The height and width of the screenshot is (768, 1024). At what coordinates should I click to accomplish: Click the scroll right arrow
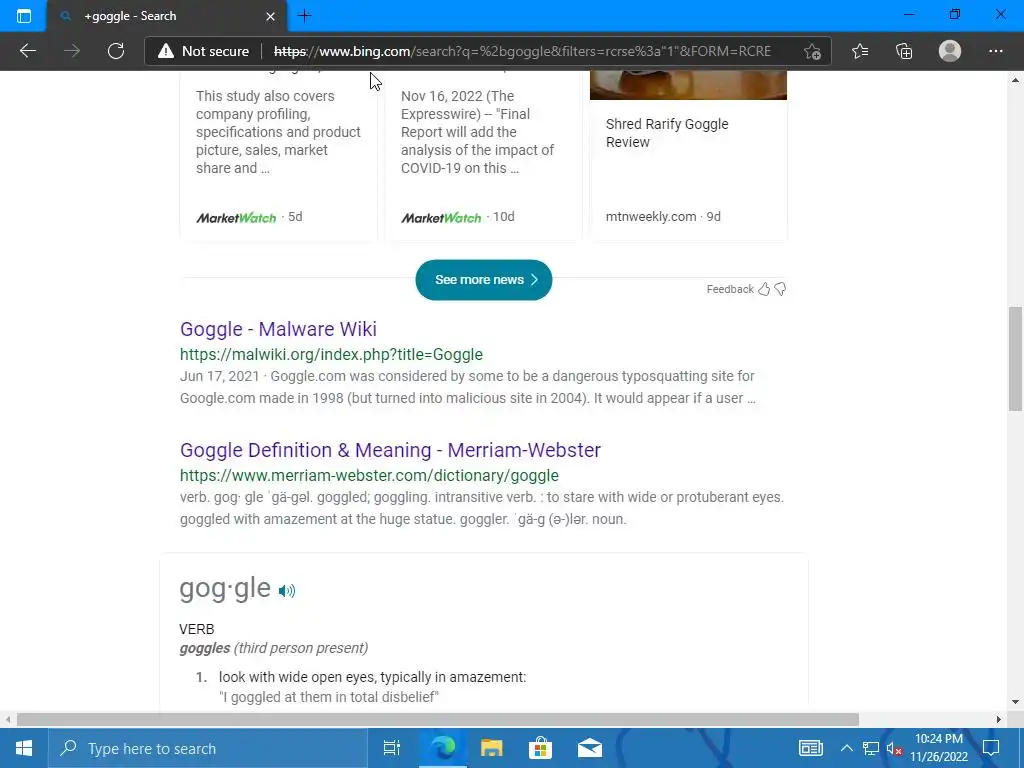point(999,719)
